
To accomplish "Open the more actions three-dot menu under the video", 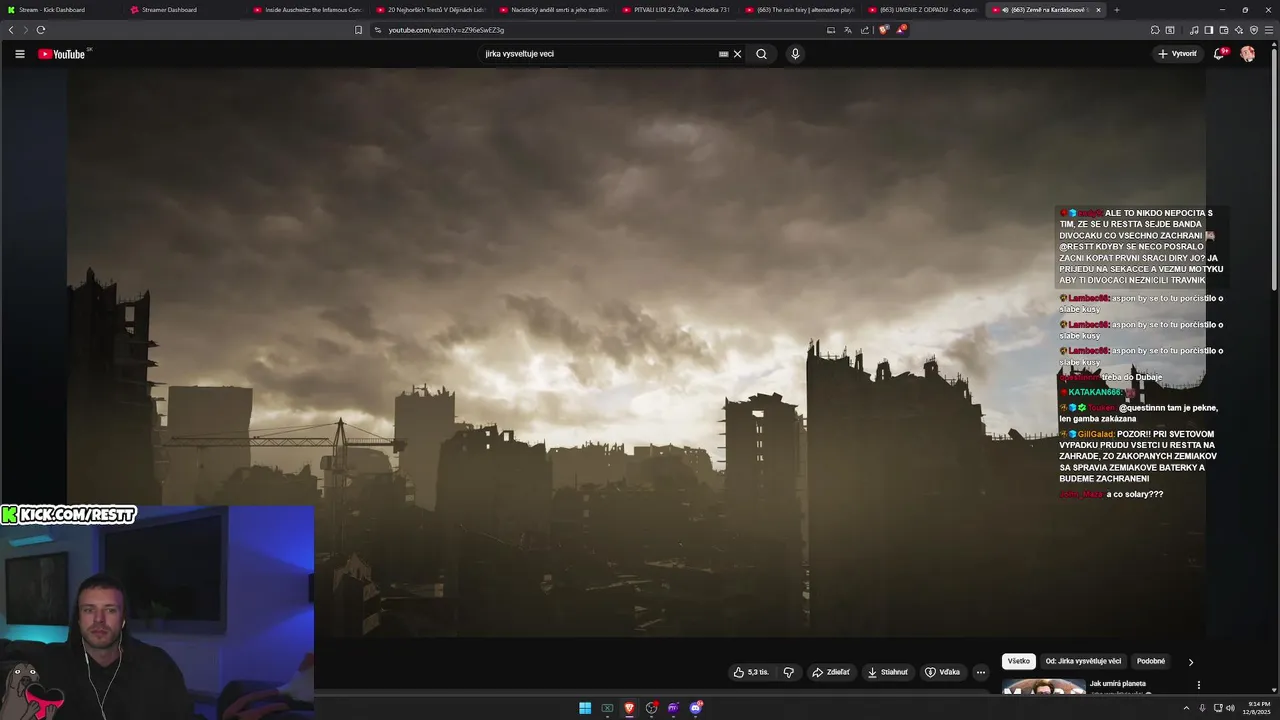I will coord(981,672).
